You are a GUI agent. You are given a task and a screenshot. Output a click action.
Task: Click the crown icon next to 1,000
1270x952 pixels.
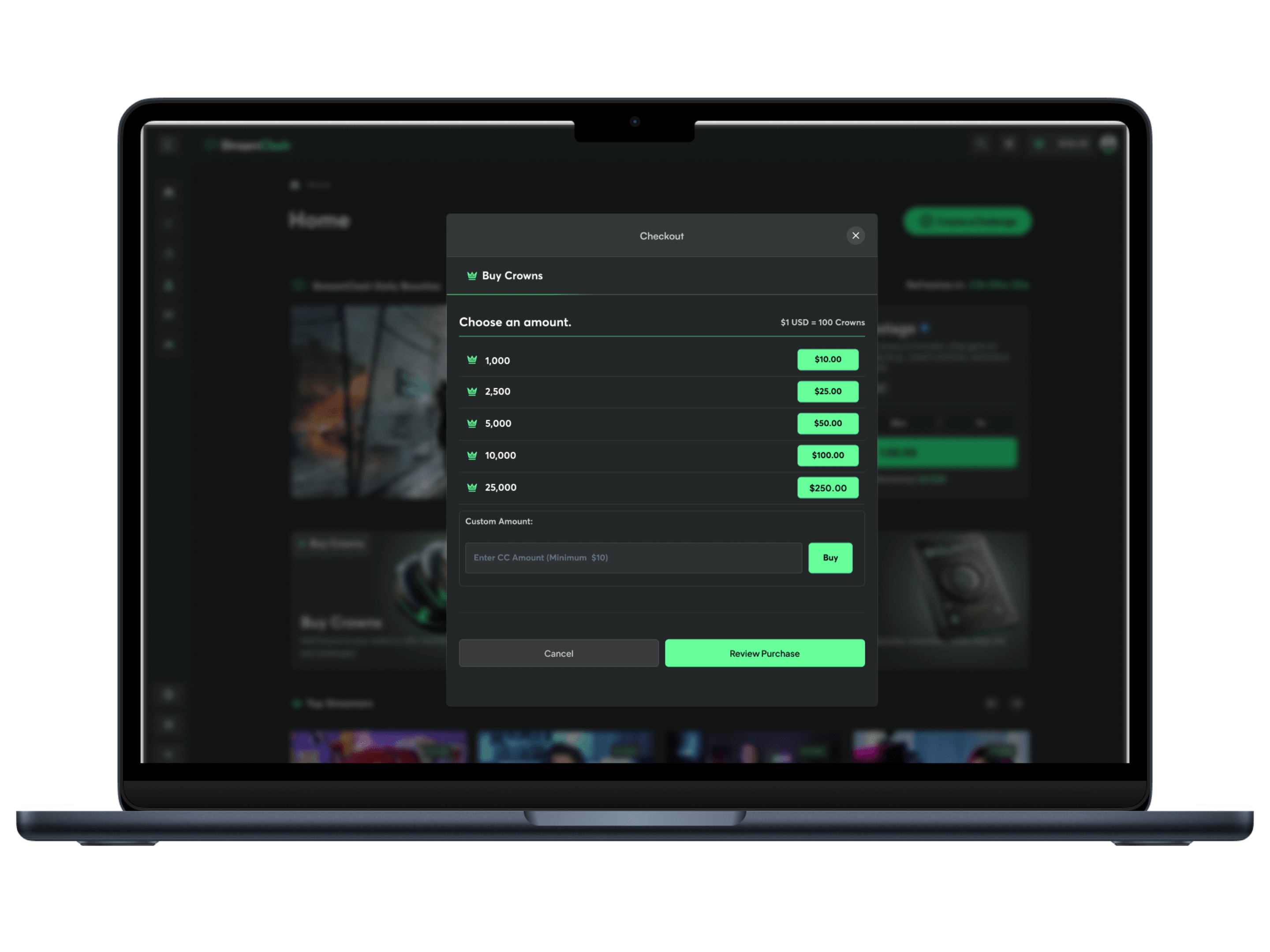coord(472,360)
